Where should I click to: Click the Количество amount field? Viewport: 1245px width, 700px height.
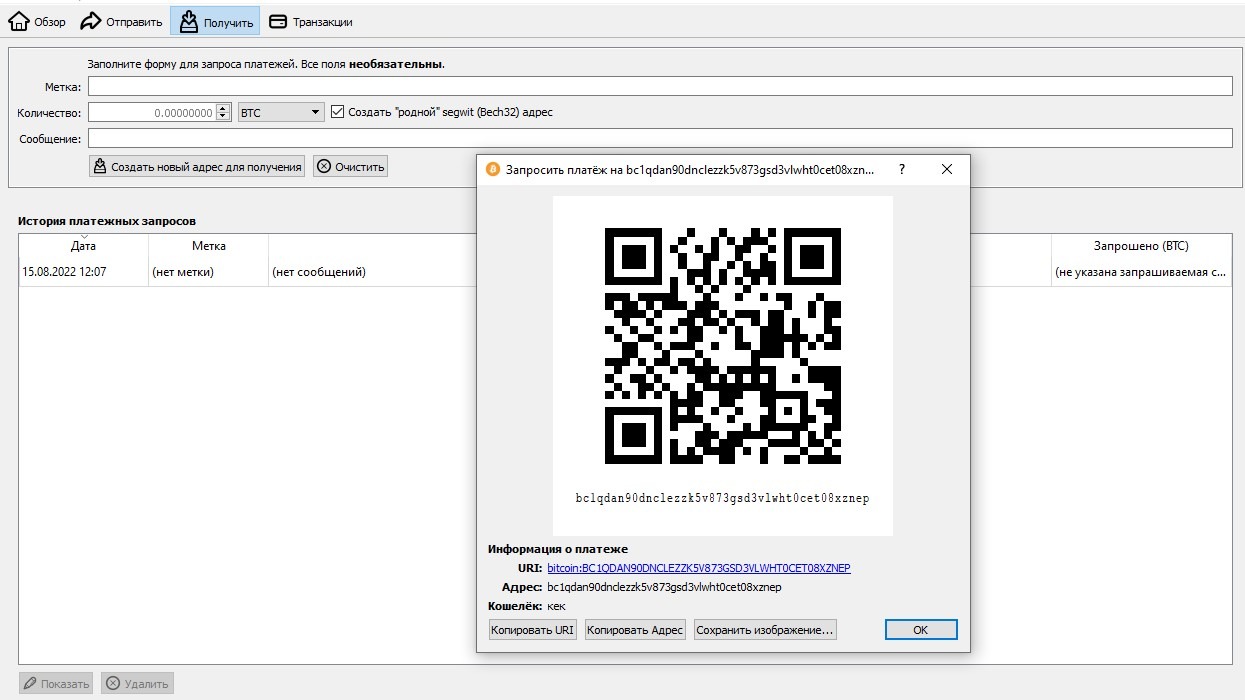(151, 113)
